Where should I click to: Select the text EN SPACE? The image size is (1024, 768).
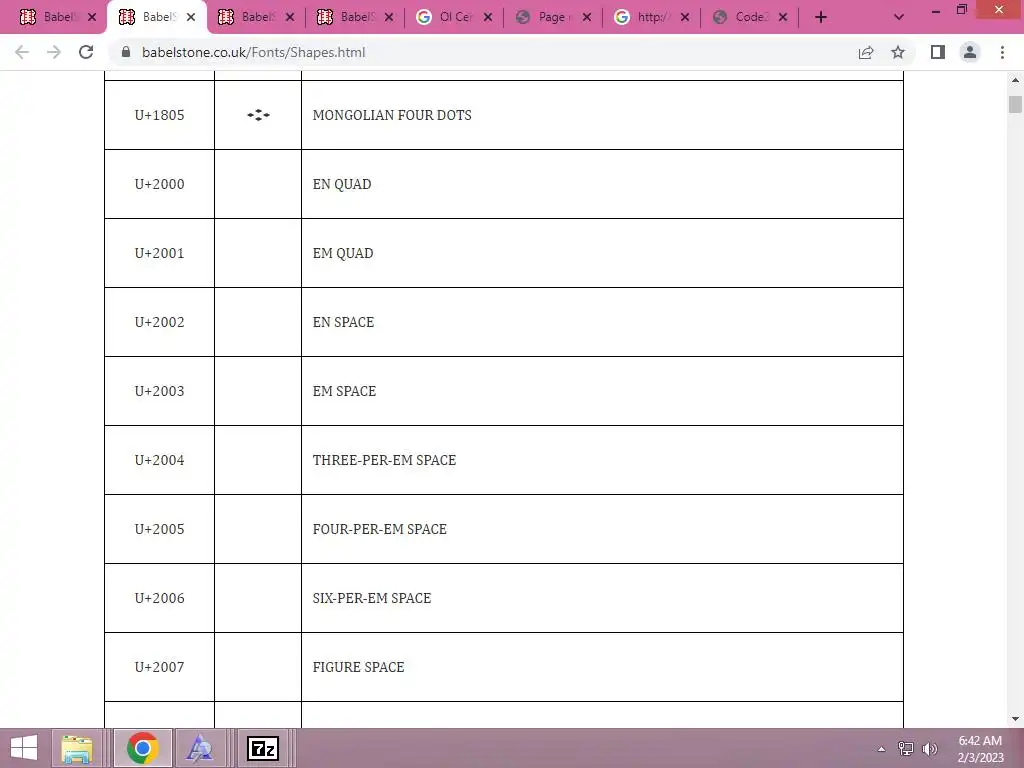(344, 322)
